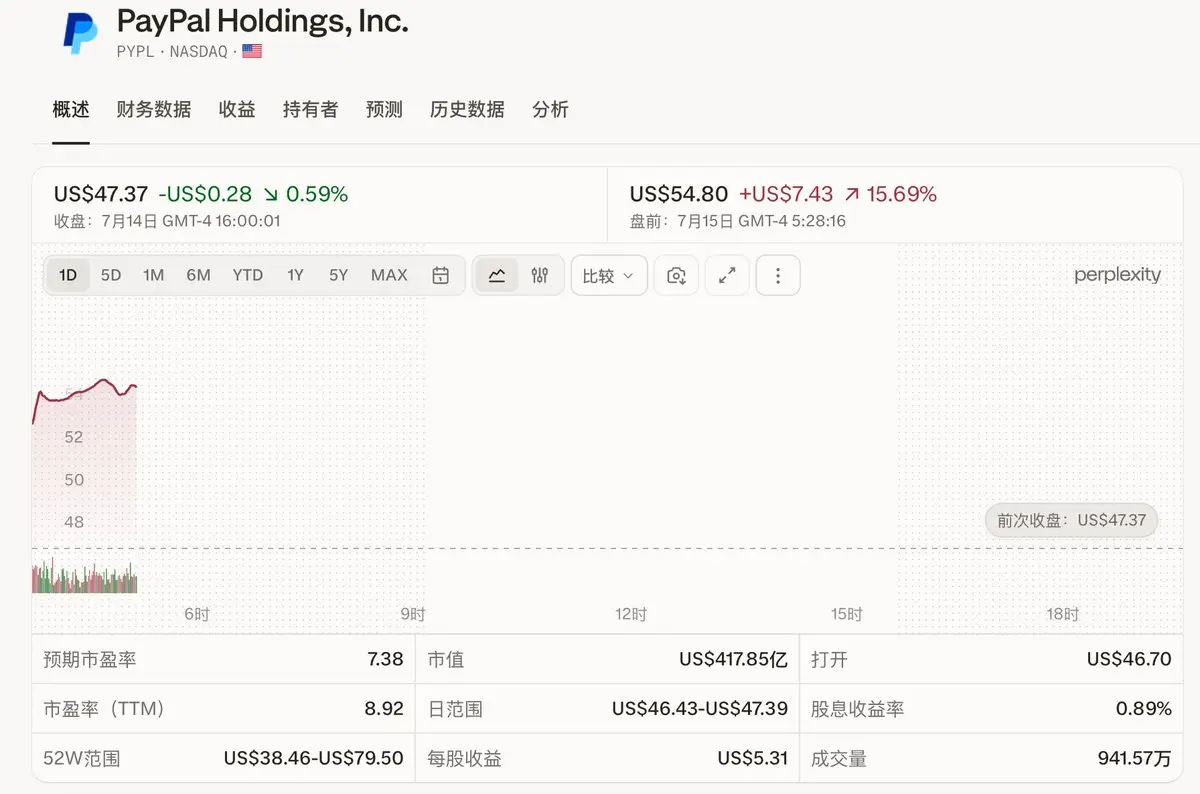Go to the 持有者 tab
This screenshot has width=1200, height=794.
coord(310,110)
